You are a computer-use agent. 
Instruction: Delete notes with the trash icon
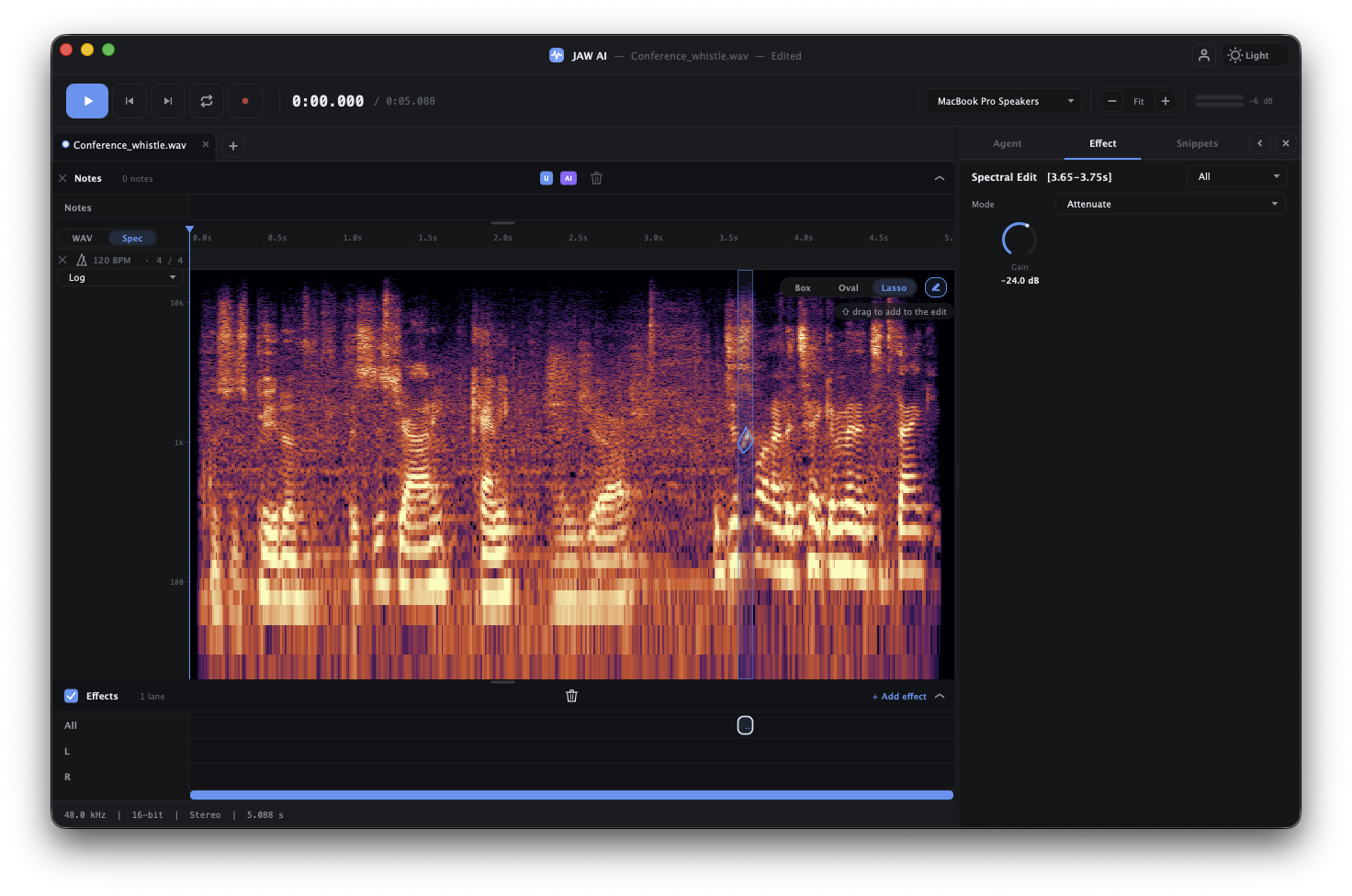596,178
